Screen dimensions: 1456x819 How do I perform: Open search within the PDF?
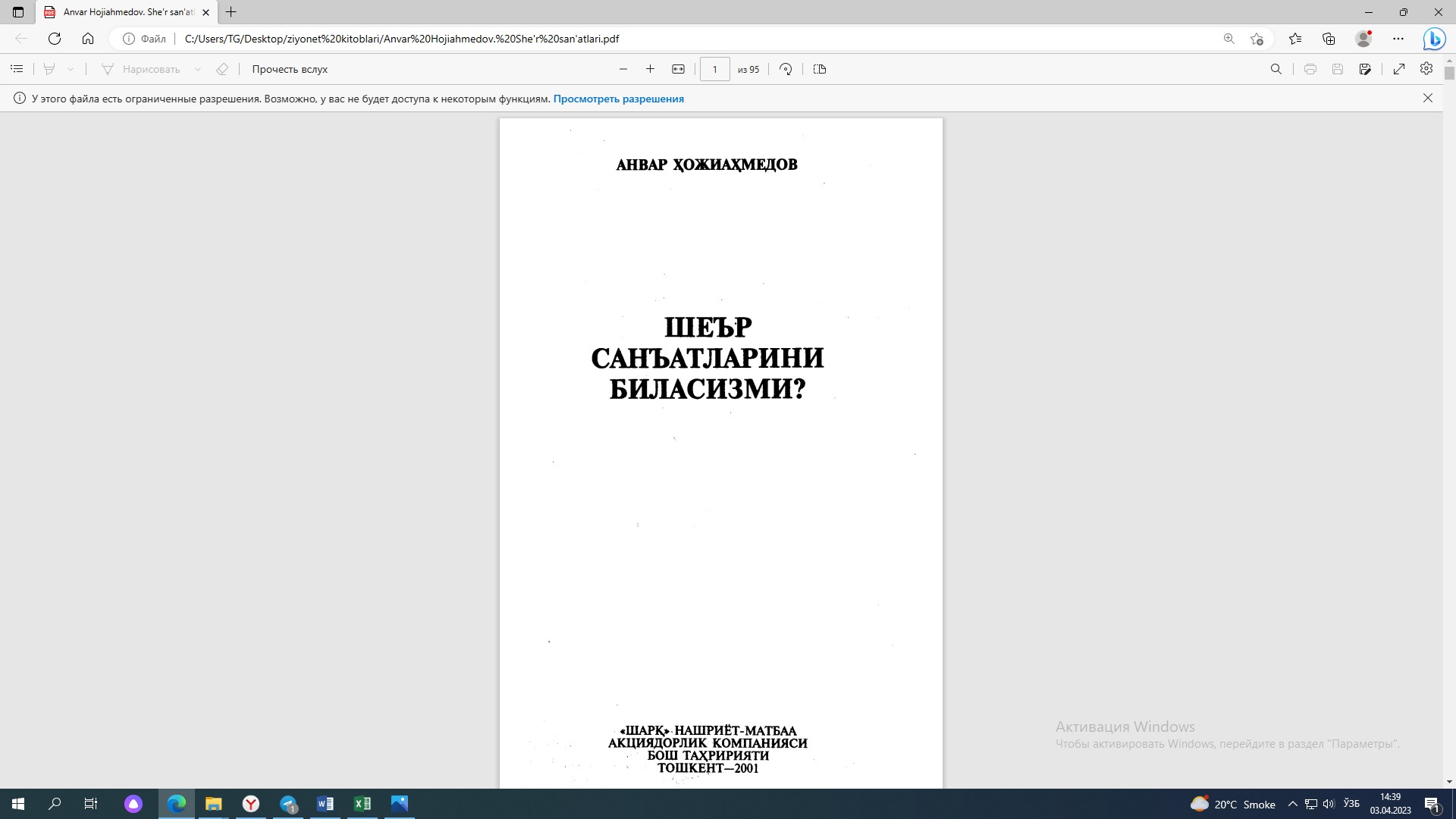pos(1276,69)
